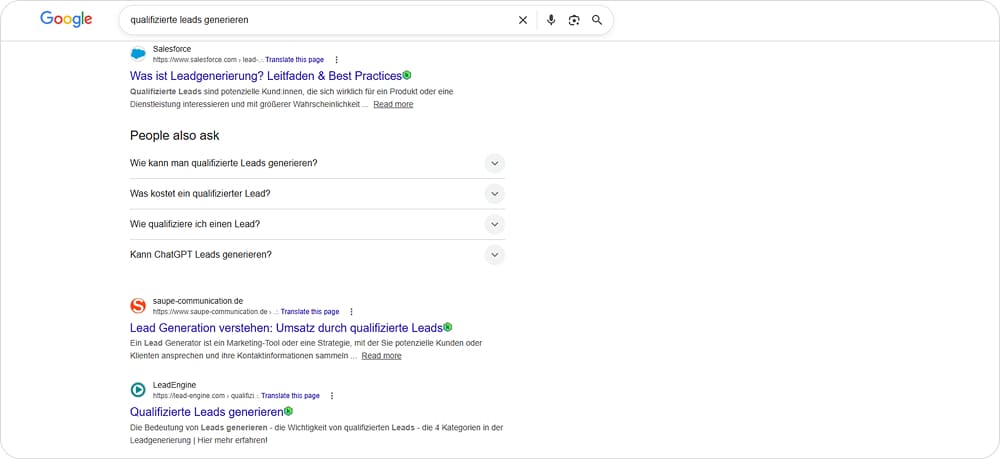Clear the search query with X icon
The width and height of the screenshot is (1000, 459).
pyautogui.click(x=523, y=20)
